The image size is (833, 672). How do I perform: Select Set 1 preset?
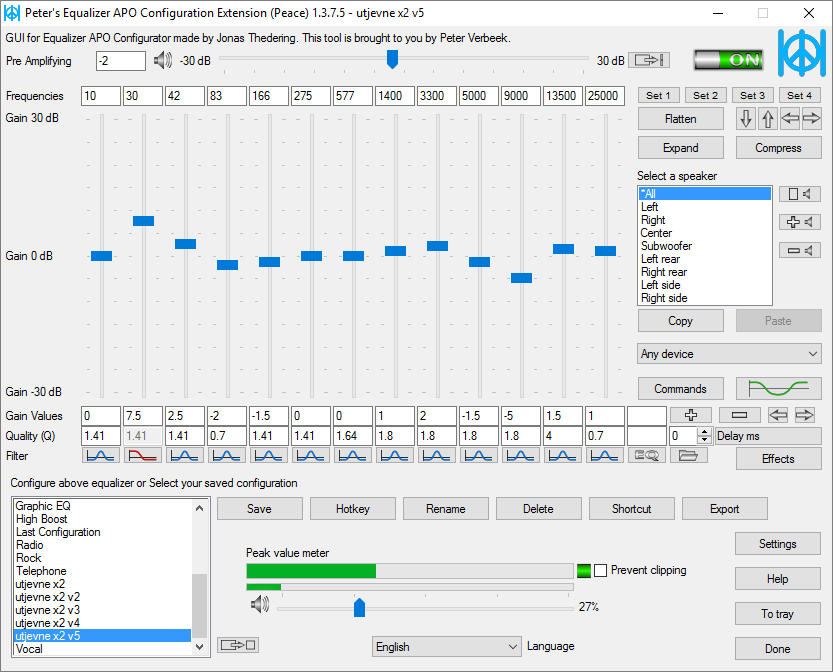point(658,96)
